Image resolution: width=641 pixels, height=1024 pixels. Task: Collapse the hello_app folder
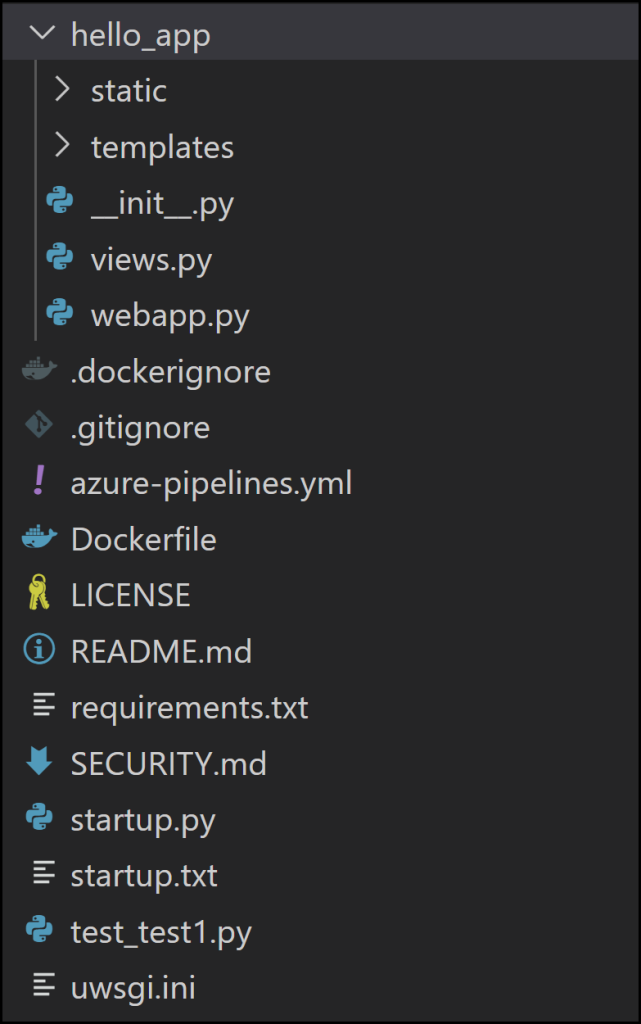pyautogui.click(x=40, y=33)
